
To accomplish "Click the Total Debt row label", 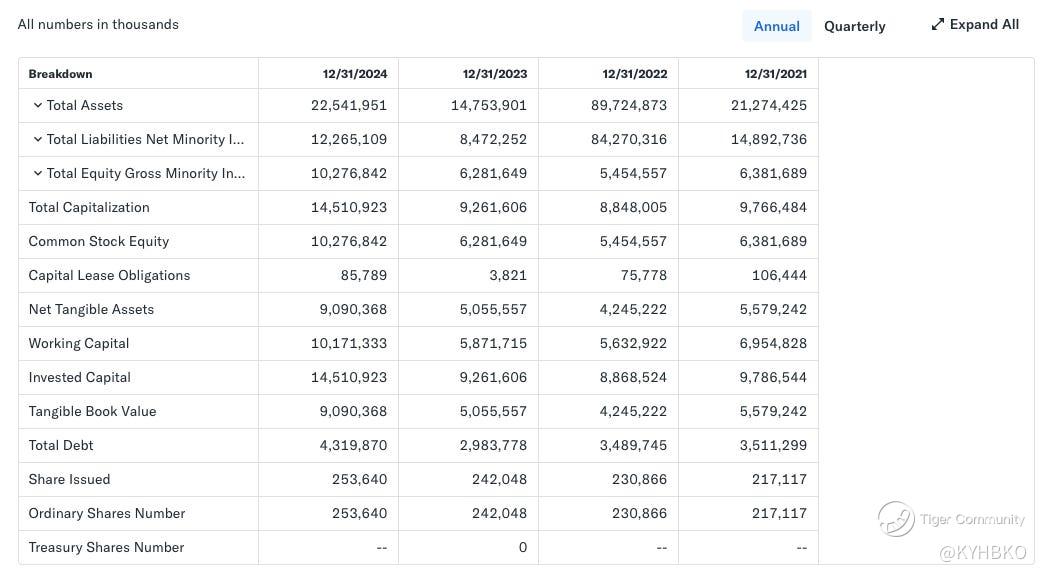I will point(61,445).
